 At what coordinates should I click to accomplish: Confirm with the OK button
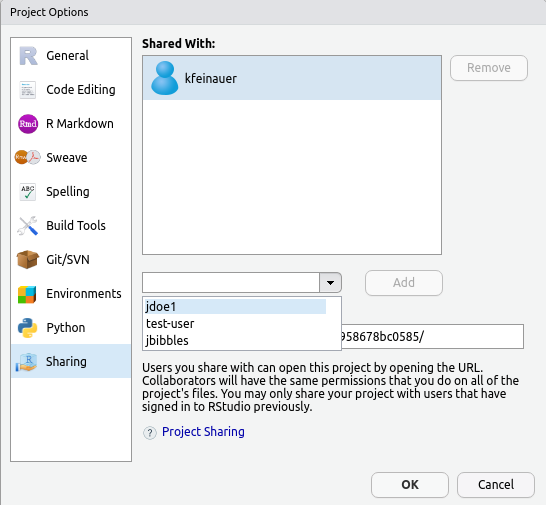410,485
